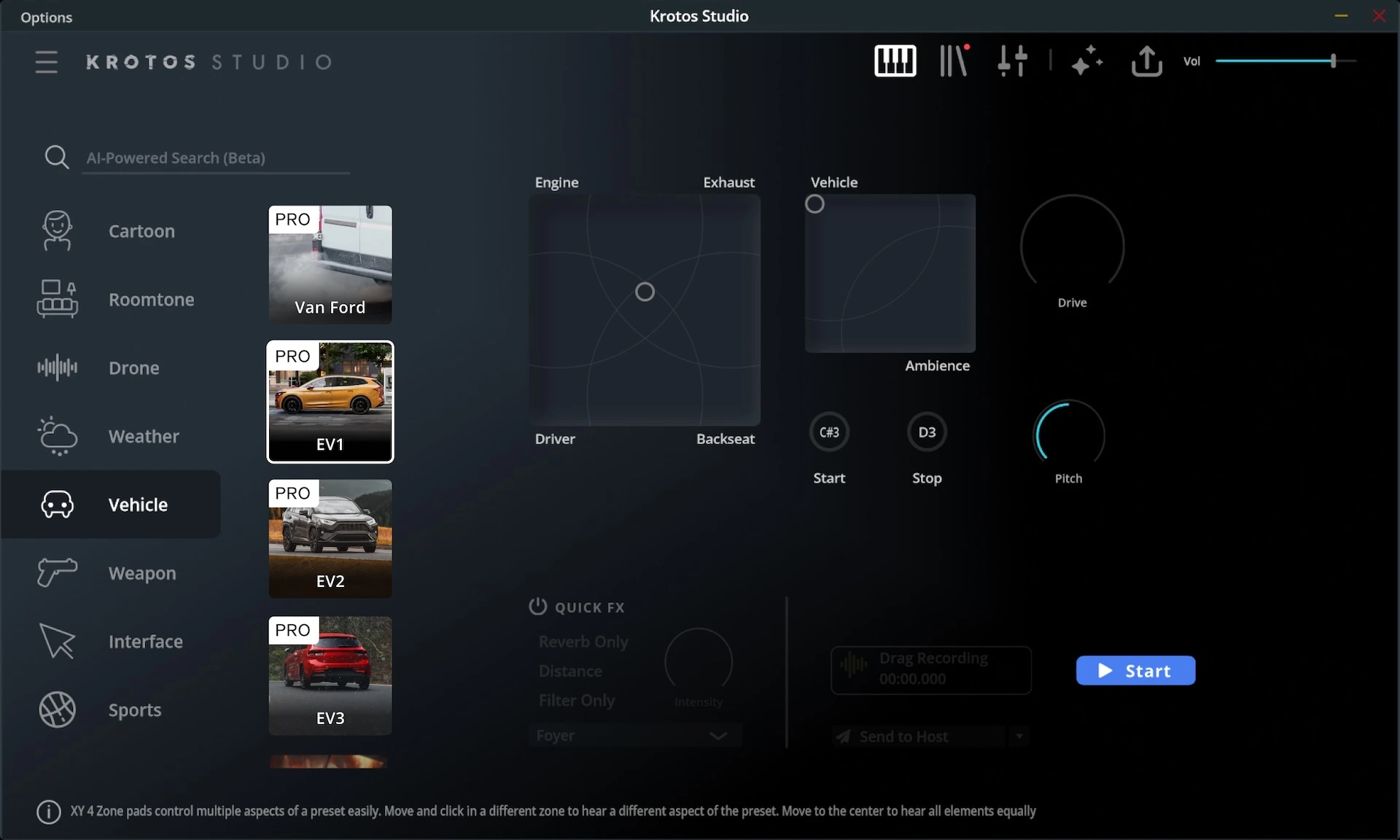Click the export upload icon
The width and height of the screenshot is (1400, 840).
pyautogui.click(x=1146, y=61)
